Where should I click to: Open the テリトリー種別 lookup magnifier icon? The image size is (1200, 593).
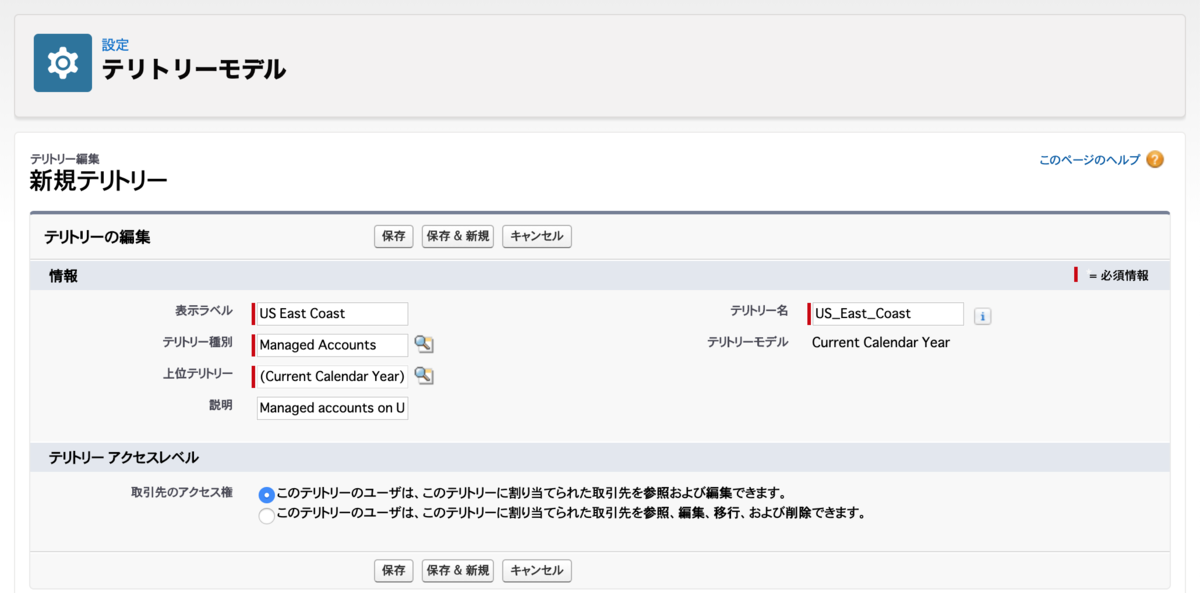(x=424, y=344)
